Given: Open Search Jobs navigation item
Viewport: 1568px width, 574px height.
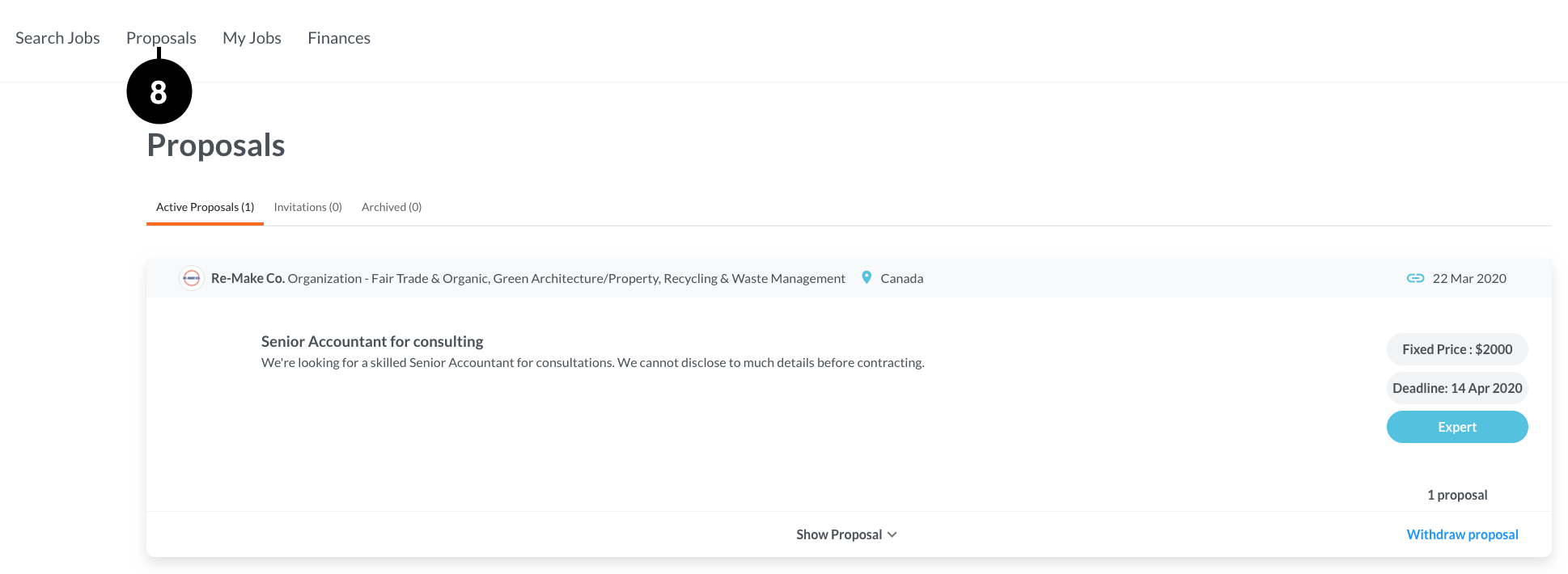Looking at the screenshot, I should pyautogui.click(x=57, y=38).
